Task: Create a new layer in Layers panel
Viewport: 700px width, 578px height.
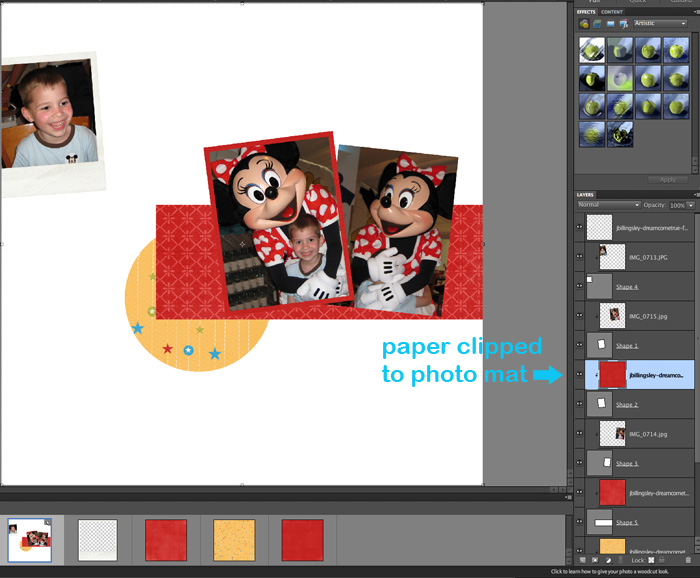Action: pos(583,560)
